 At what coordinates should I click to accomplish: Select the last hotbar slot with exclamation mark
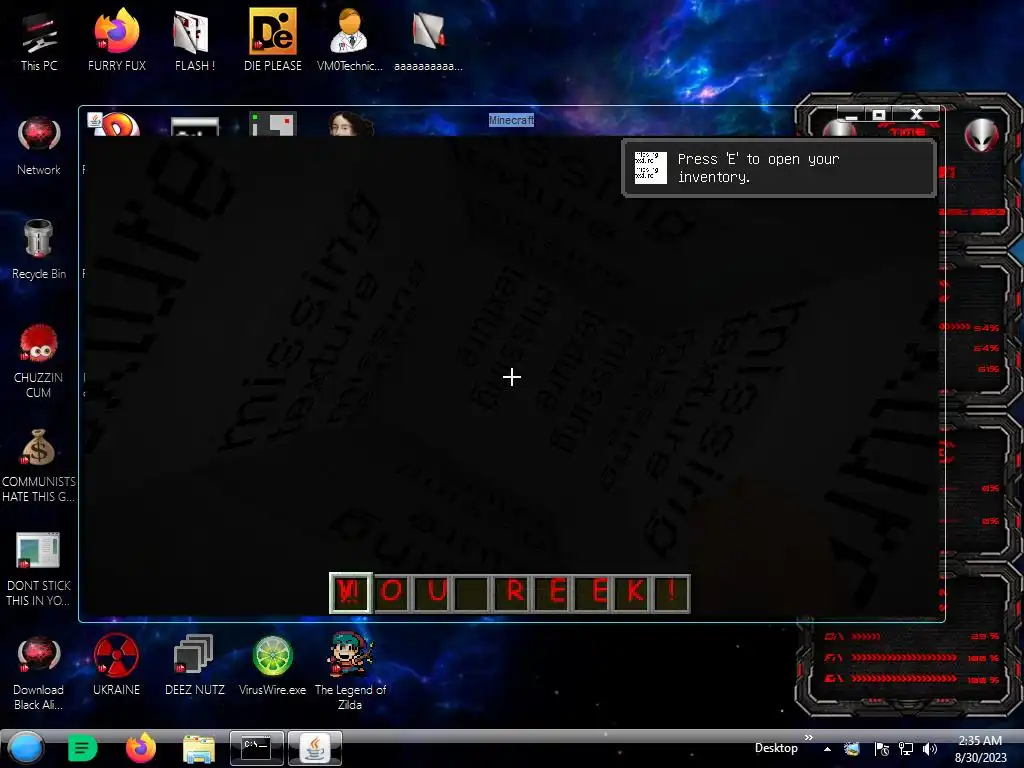(x=671, y=593)
